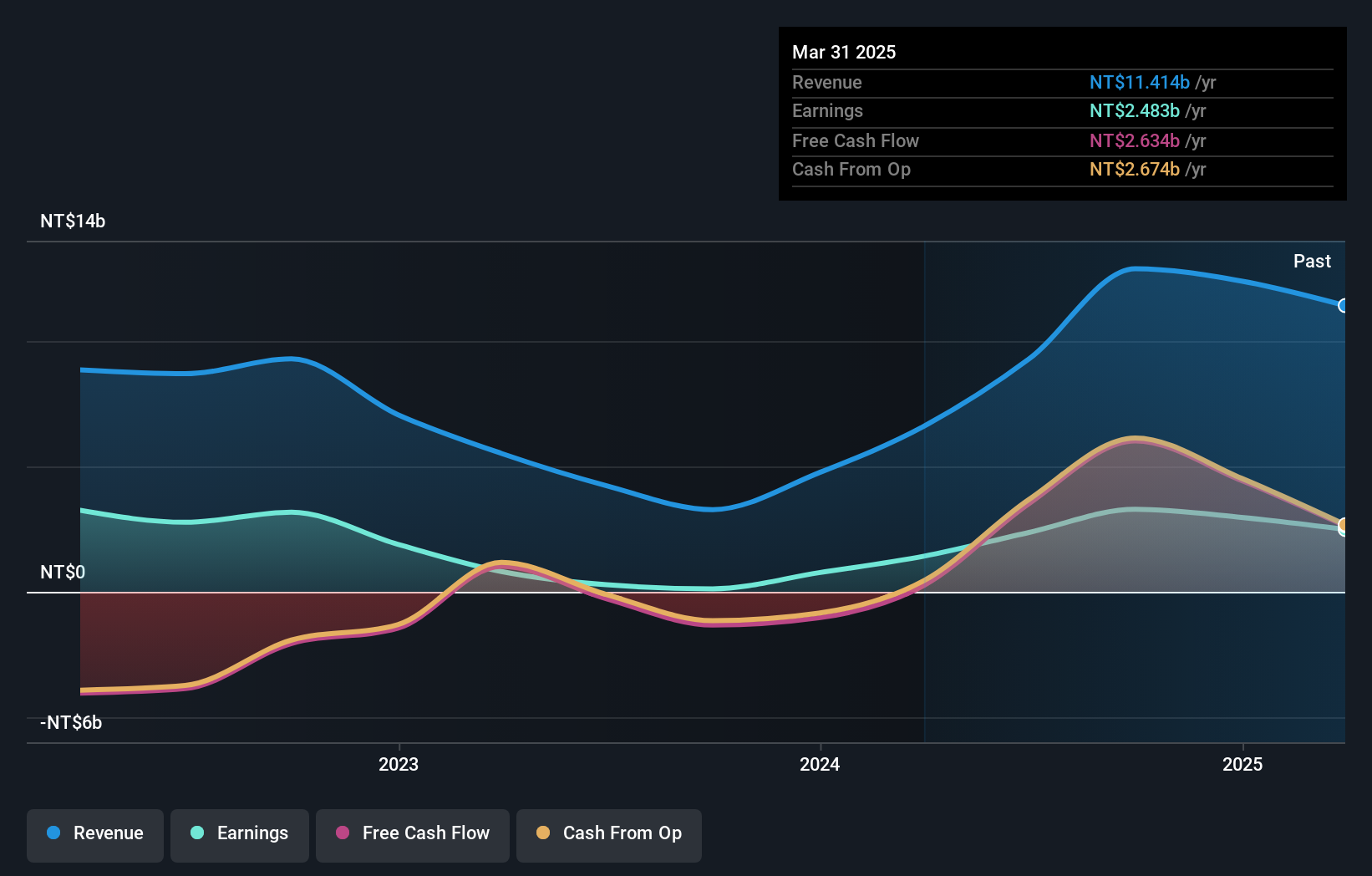Click the Cash From Op tooltip row label
1372x876 pixels.
(x=851, y=169)
